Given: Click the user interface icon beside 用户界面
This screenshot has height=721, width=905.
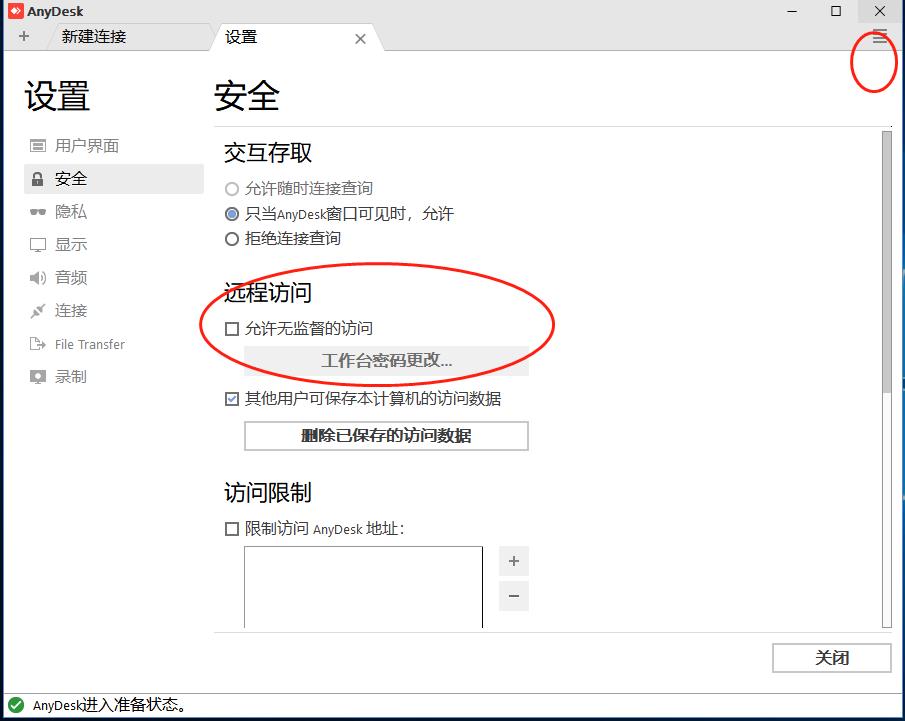Looking at the screenshot, I should (38, 145).
